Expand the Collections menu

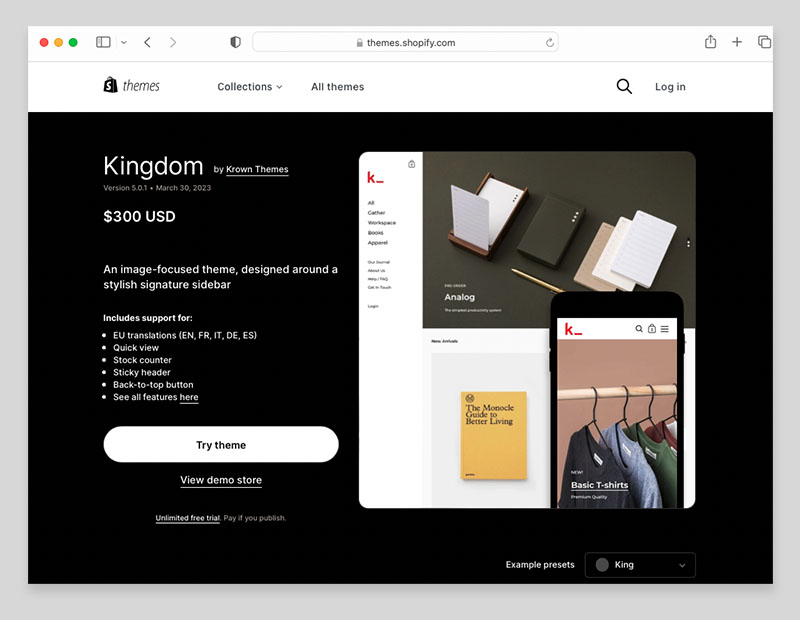tap(249, 87)
